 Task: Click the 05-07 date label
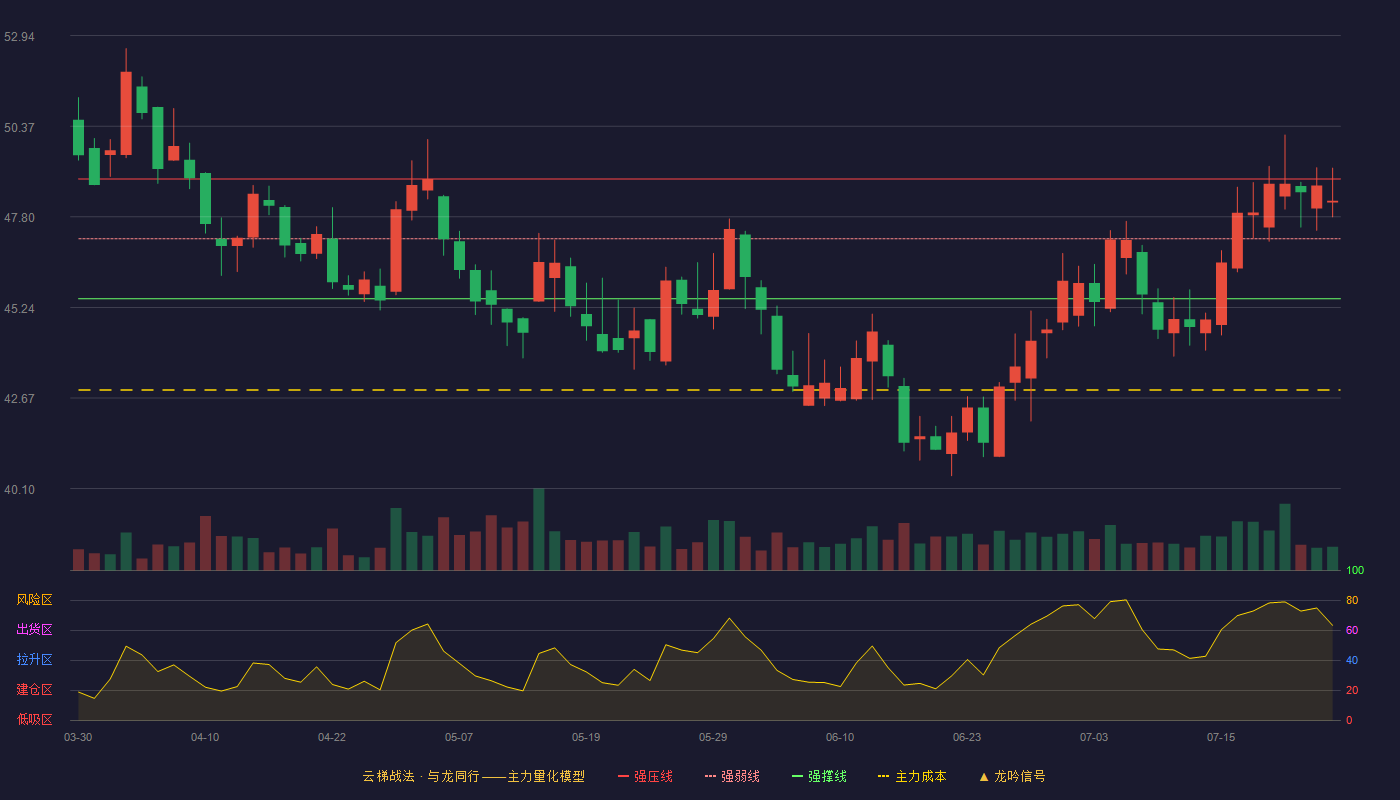coord(459,737)
